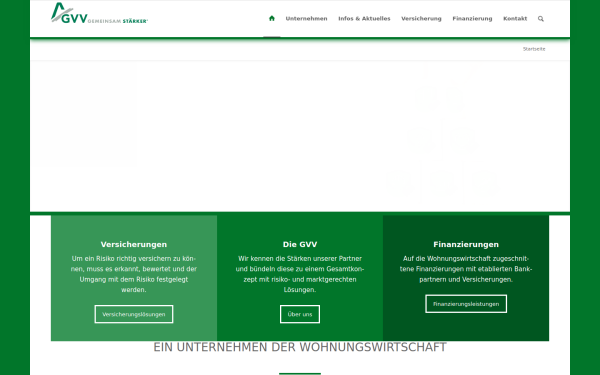Viewport: 600px width, 375px height.
Task: Click the text 'Auf die Wohnungswirtschaft zugeschnittene'
Action: point(466,269)
